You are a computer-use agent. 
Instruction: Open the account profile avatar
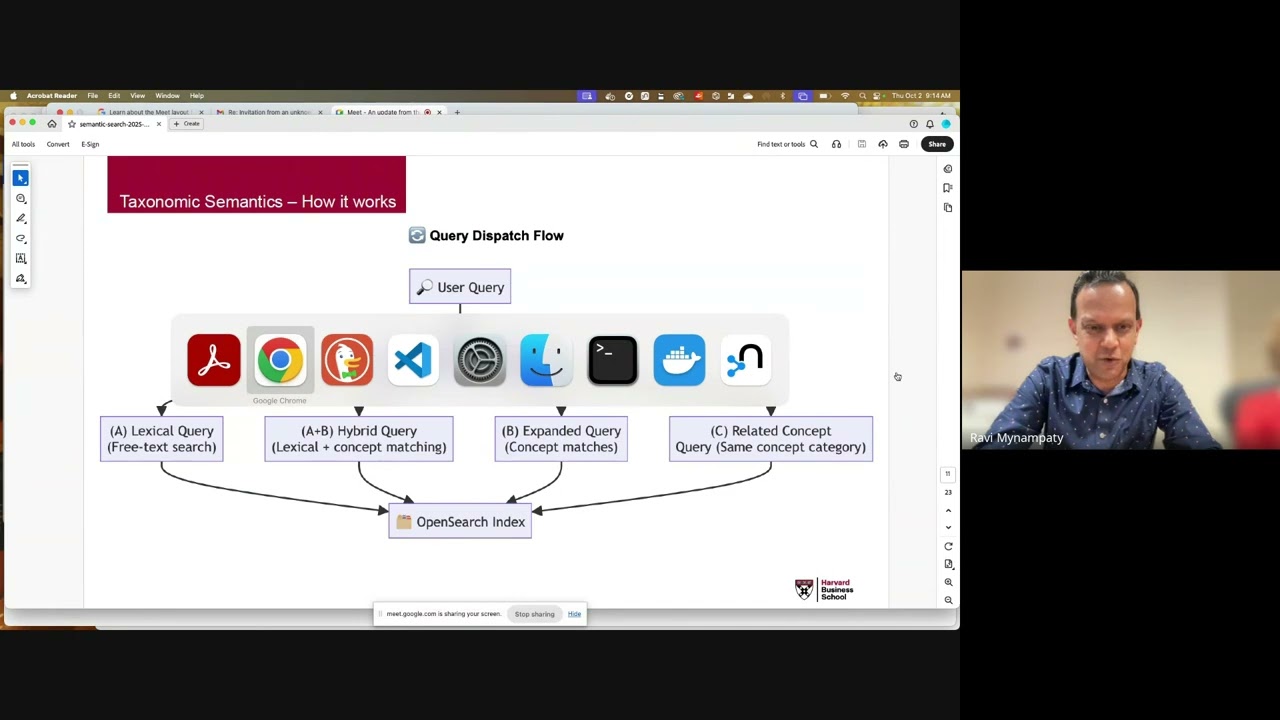pyautogui.click(x=945, y=124)
